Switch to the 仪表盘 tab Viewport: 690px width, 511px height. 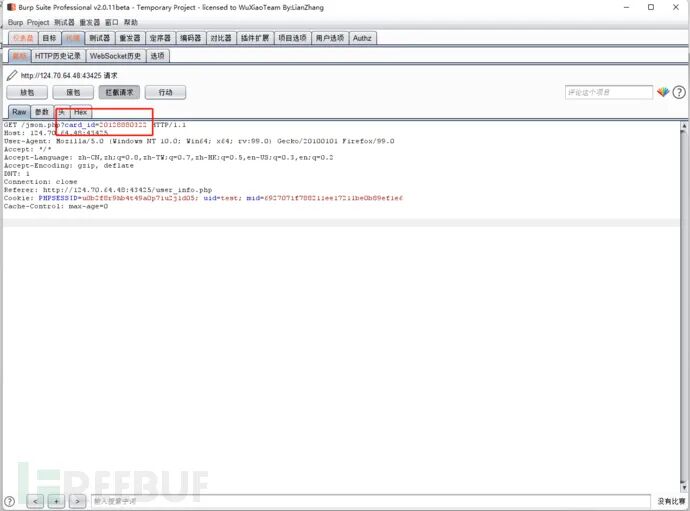pos(23,38)
